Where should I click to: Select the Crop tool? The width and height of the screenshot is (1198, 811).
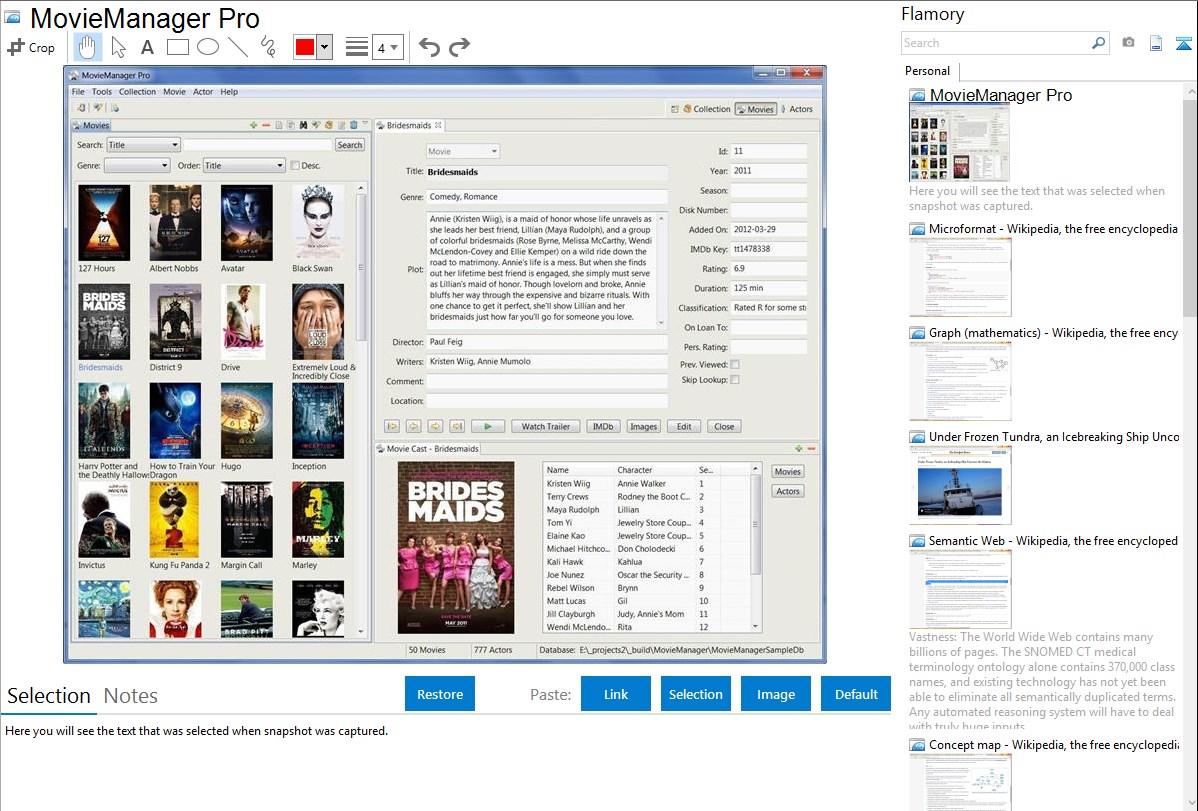pyautogui.click(x=31, y=47)
